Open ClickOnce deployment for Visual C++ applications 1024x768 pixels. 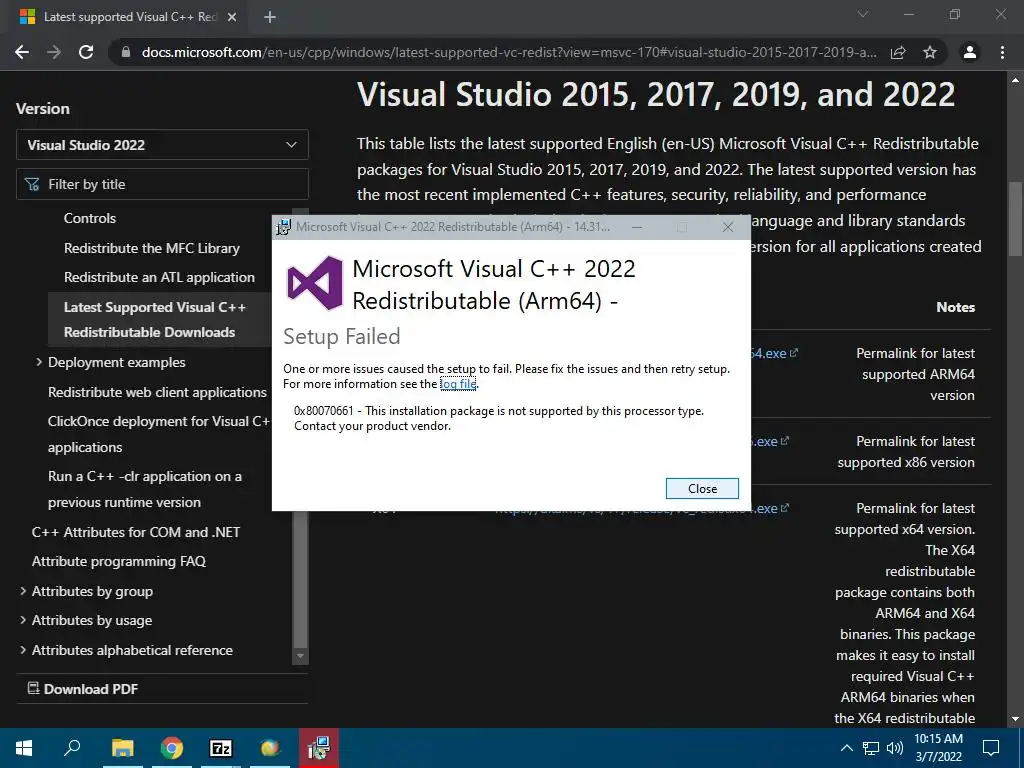pos(158,434)
